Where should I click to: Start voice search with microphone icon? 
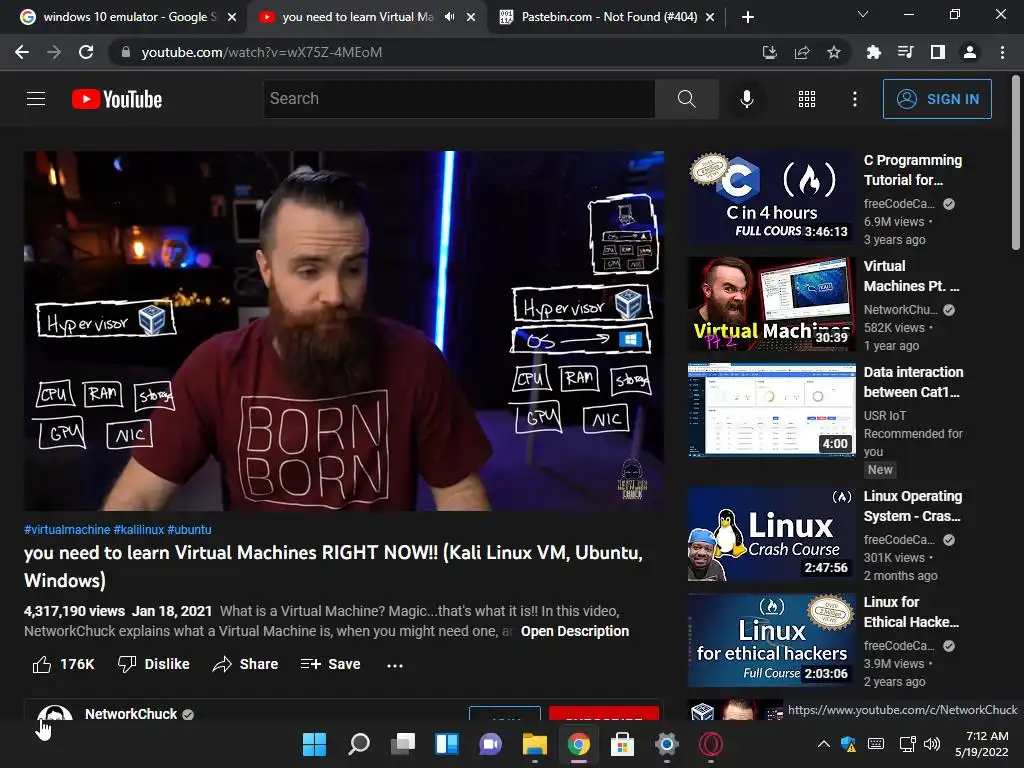746,99
